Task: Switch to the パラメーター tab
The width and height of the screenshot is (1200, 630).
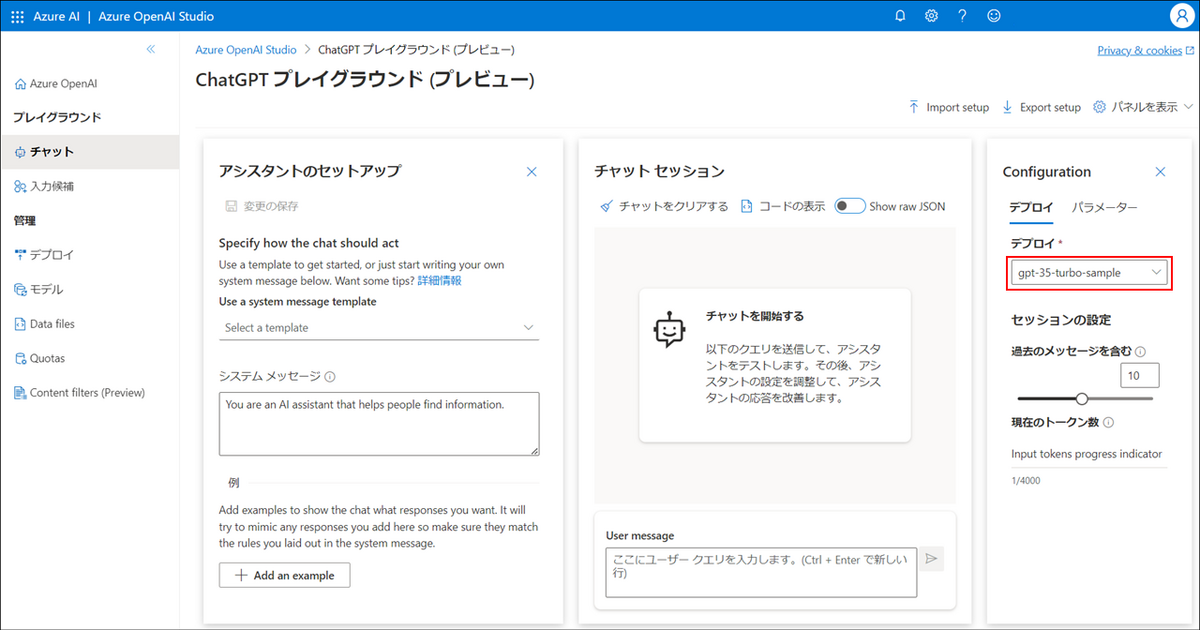Action: pyautogui.click(x=1104, y=208)
